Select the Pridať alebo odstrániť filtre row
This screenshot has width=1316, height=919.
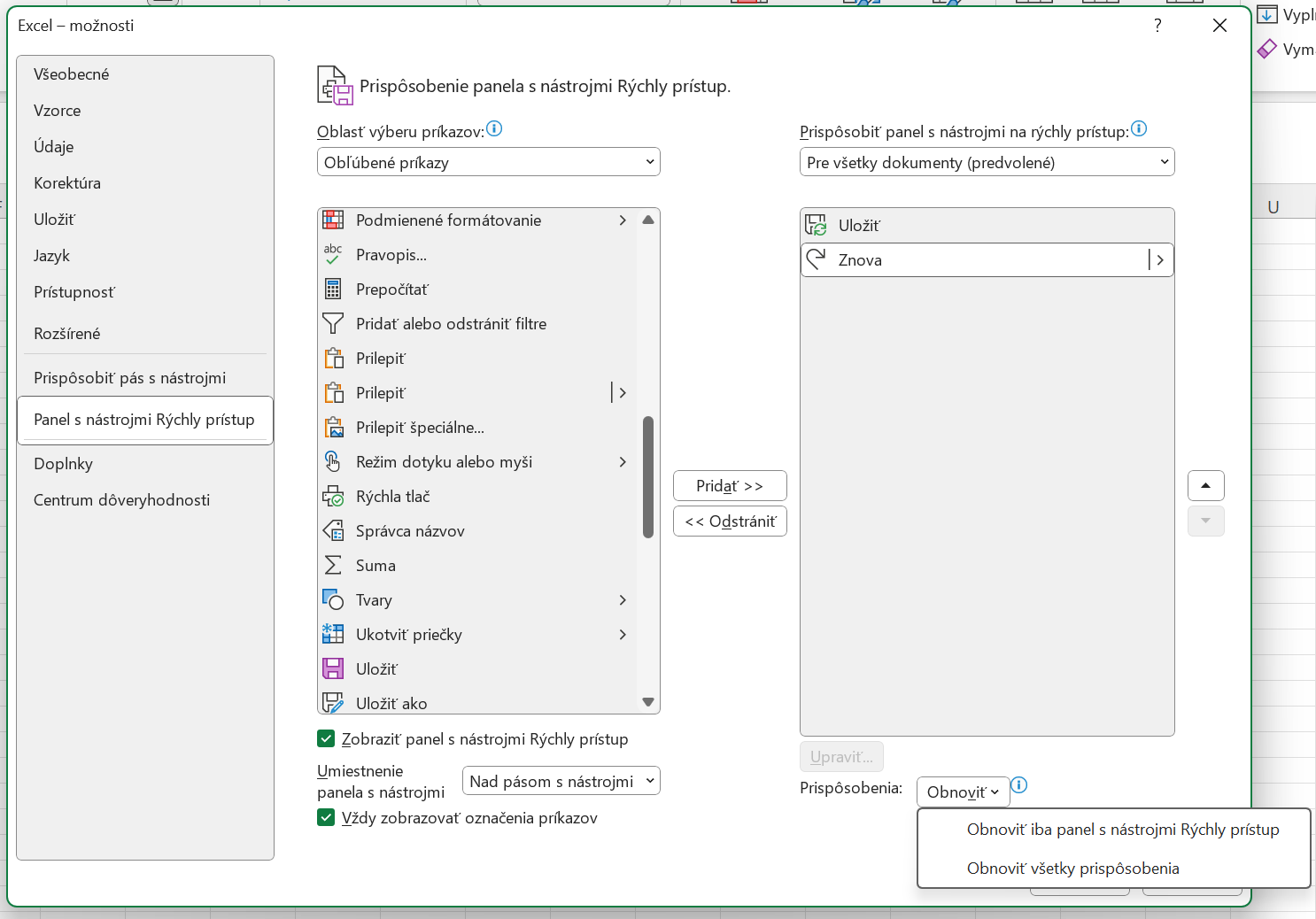click(477, 323)
